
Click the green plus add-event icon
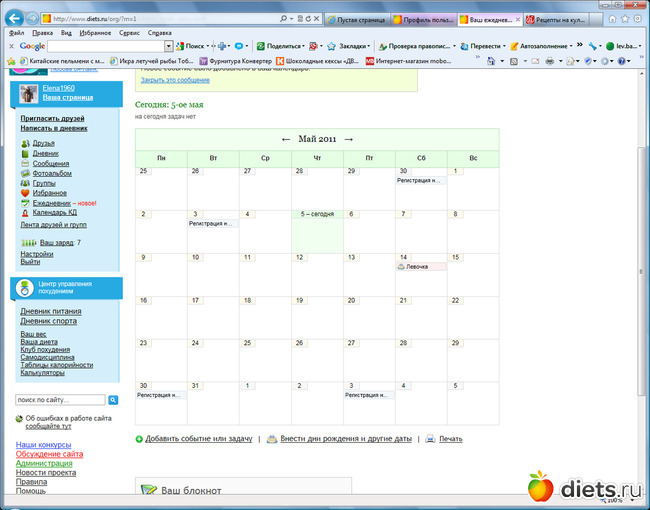click(139, 439)
